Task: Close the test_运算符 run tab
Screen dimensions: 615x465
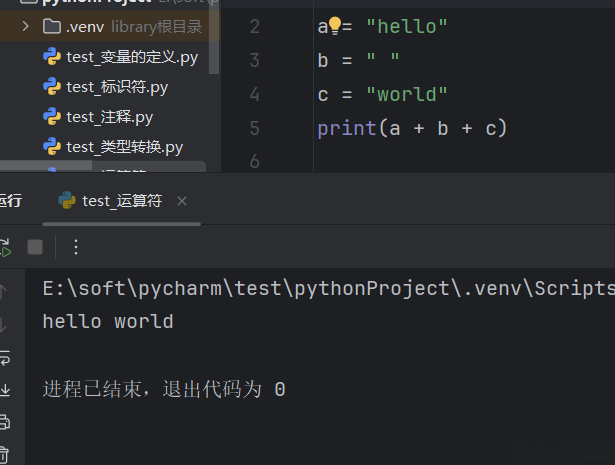Action: (182, 201)
